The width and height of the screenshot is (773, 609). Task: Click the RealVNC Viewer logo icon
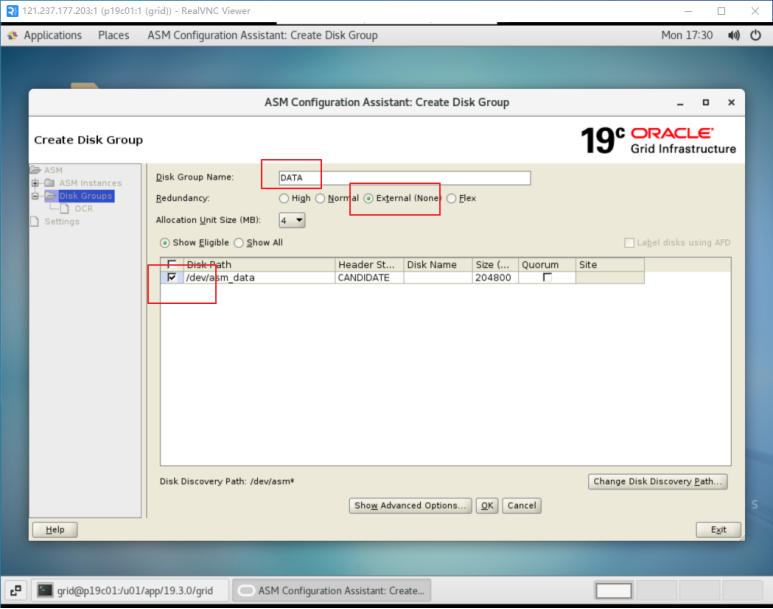pyautogui.click(x=12, y=11)
